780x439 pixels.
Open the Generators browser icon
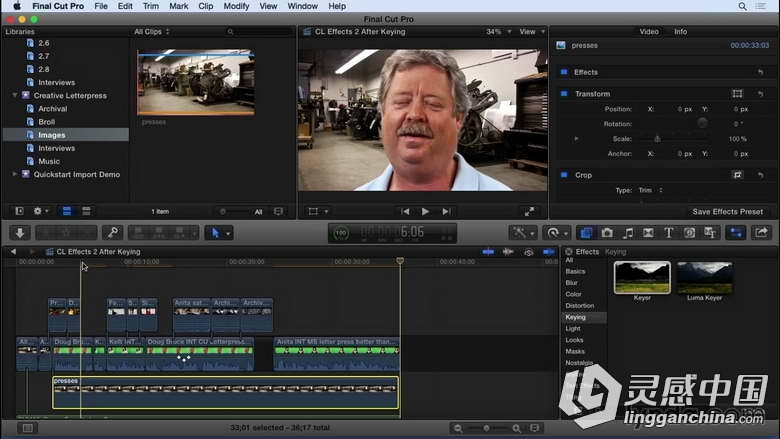pos(689,233)
